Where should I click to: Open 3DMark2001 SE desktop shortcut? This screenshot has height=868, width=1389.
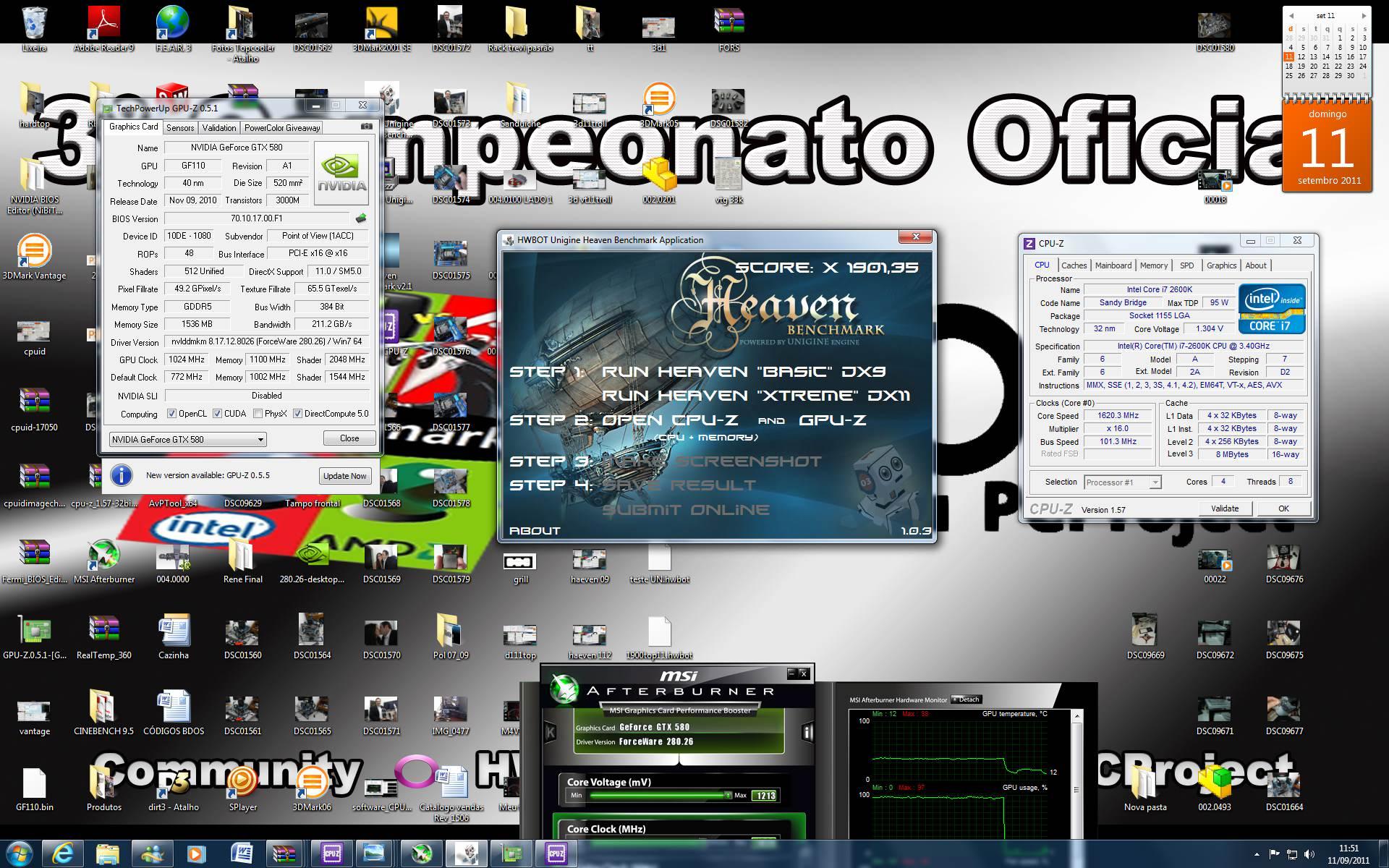pyautogui.click(x=381, y=29)
